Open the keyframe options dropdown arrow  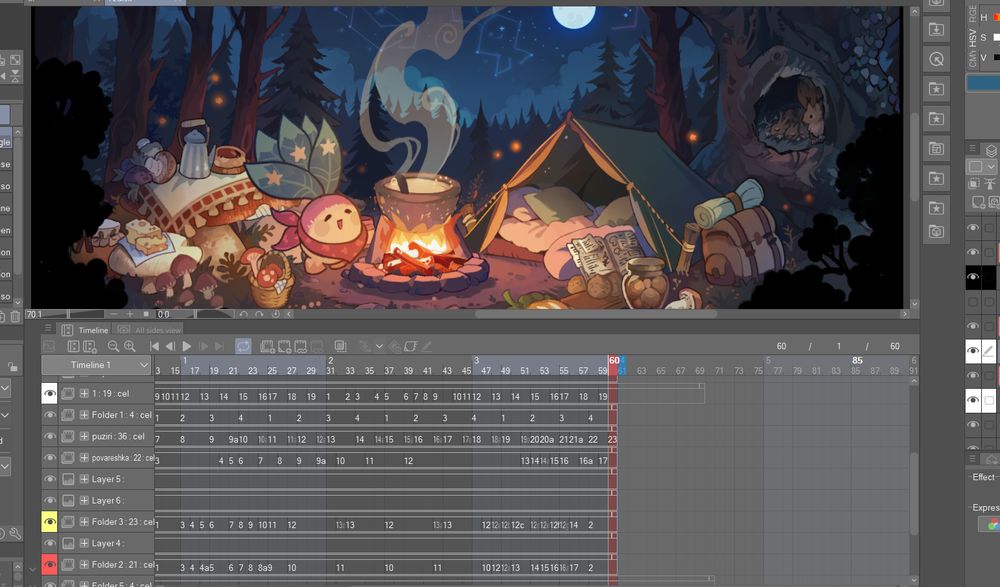point(379,346)
